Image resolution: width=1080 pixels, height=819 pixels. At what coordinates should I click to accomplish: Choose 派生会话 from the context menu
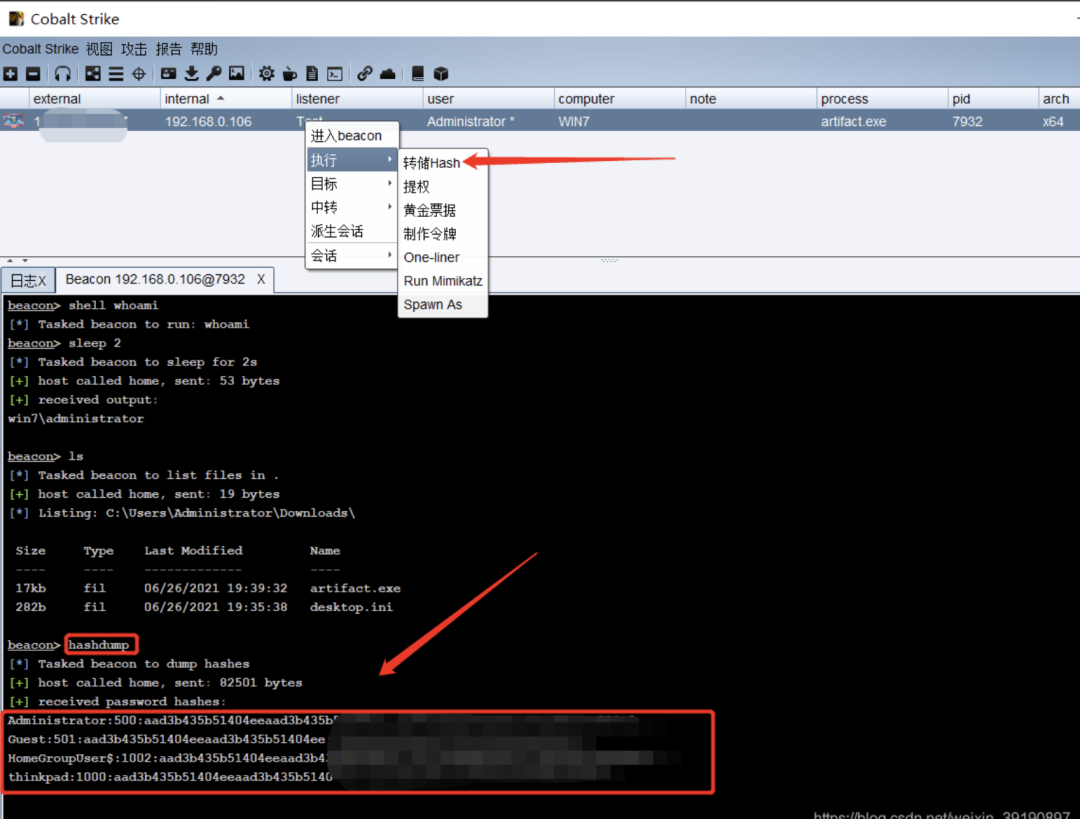tap(352, 231)
